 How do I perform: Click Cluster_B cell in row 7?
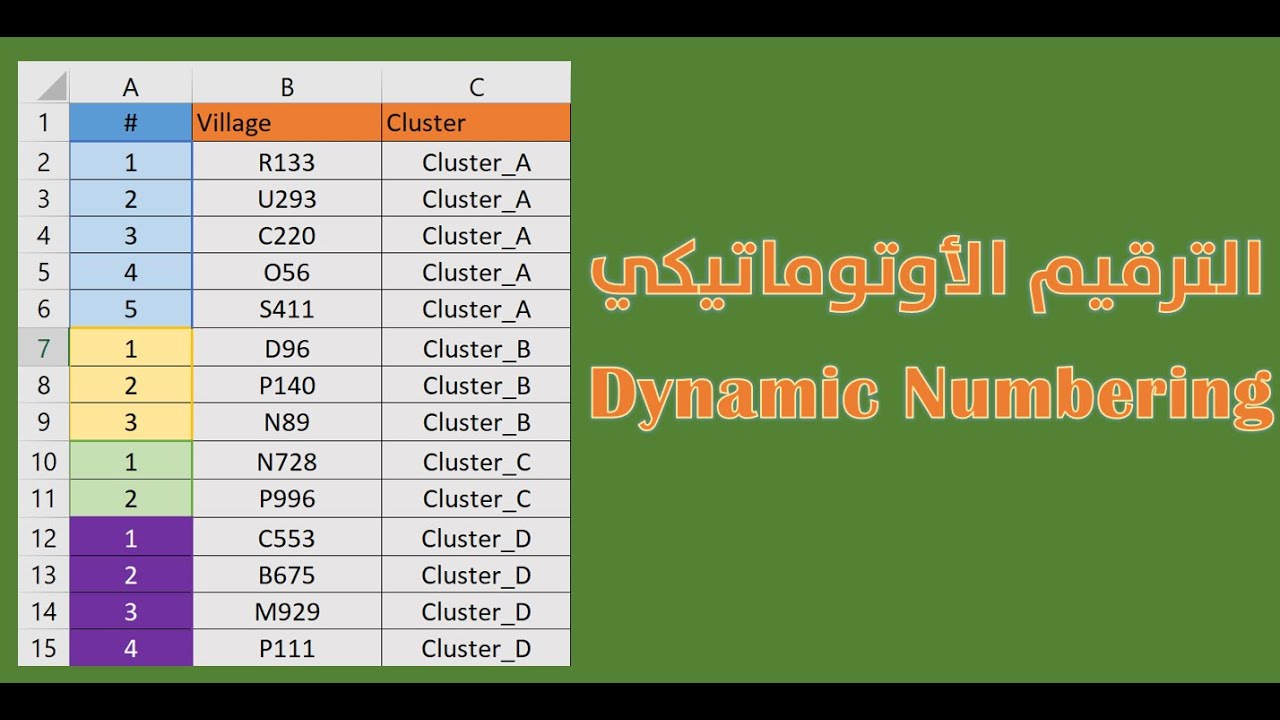click(x=476, y=349)
